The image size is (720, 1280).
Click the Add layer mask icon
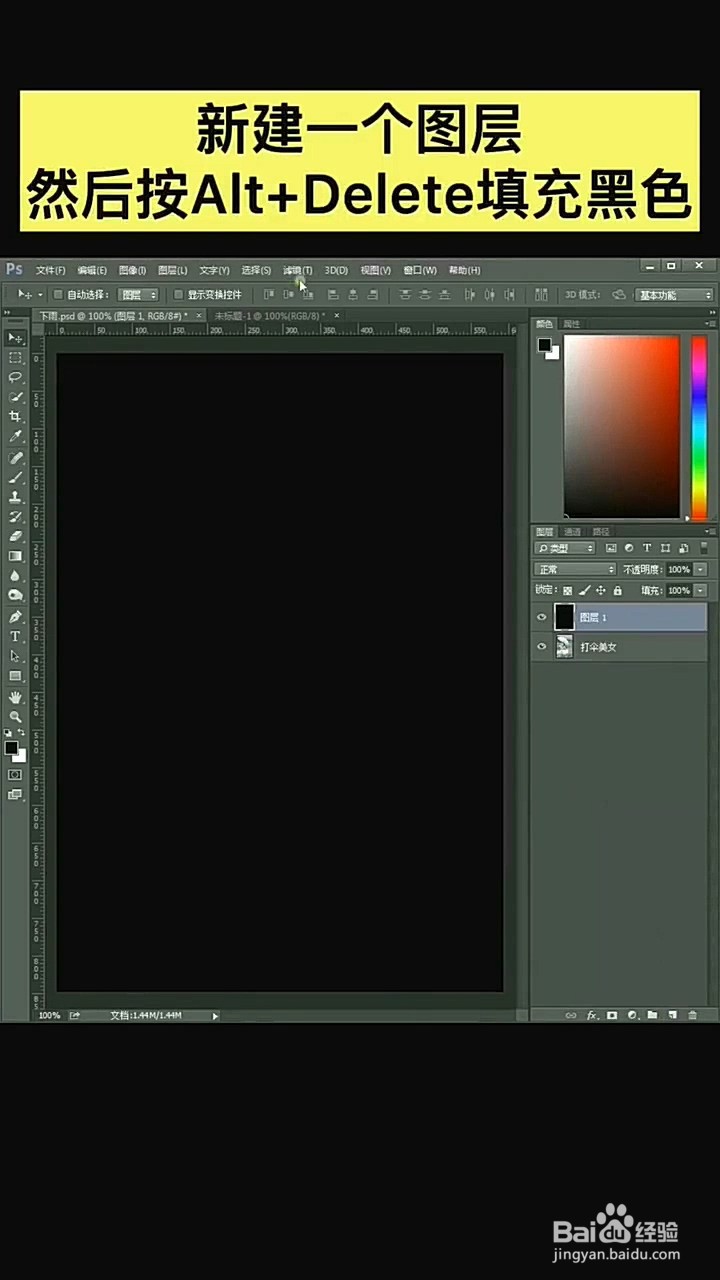click(612, 1014)
